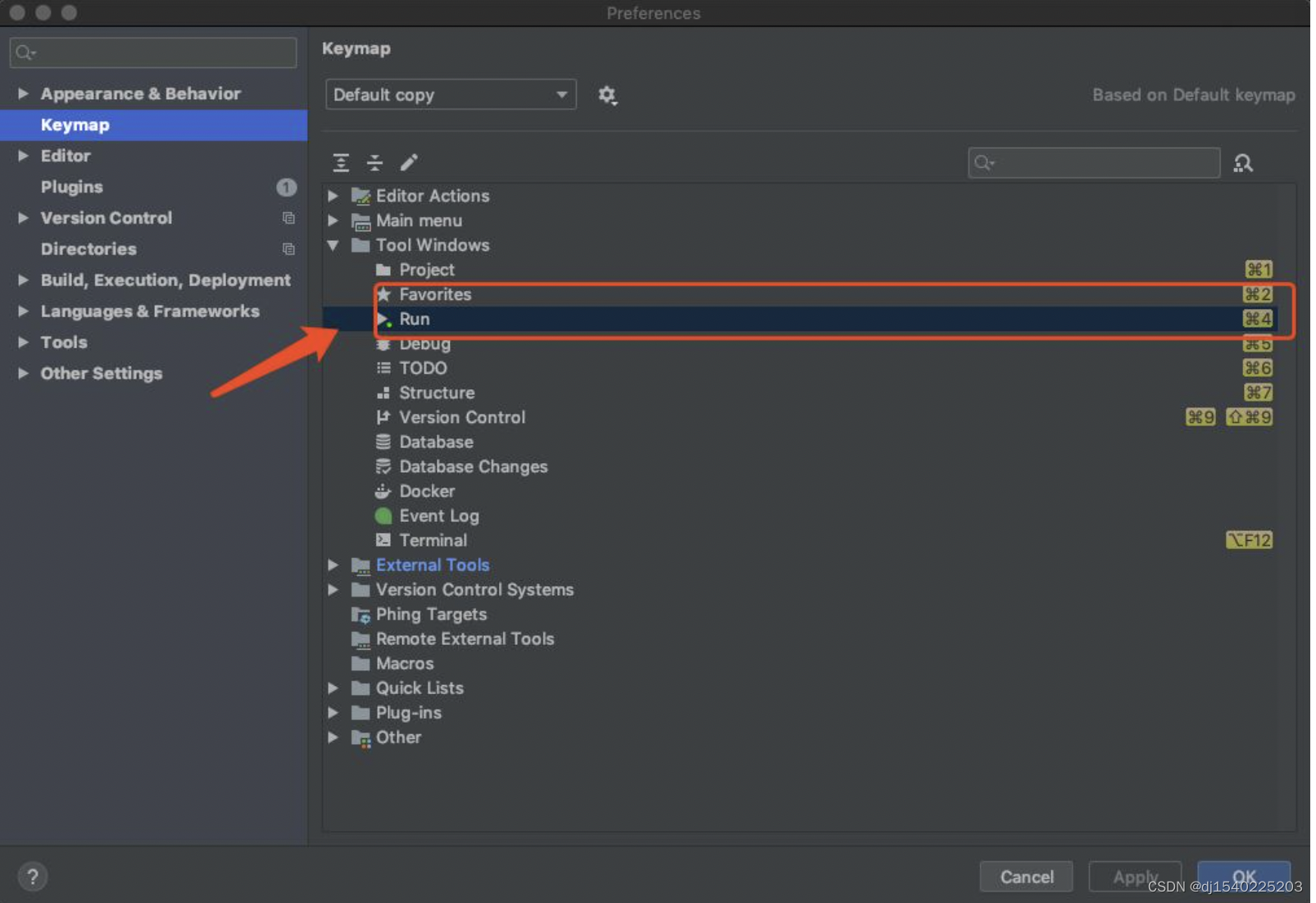Click the Expand All toolbar icon

(x=341, y=163)
